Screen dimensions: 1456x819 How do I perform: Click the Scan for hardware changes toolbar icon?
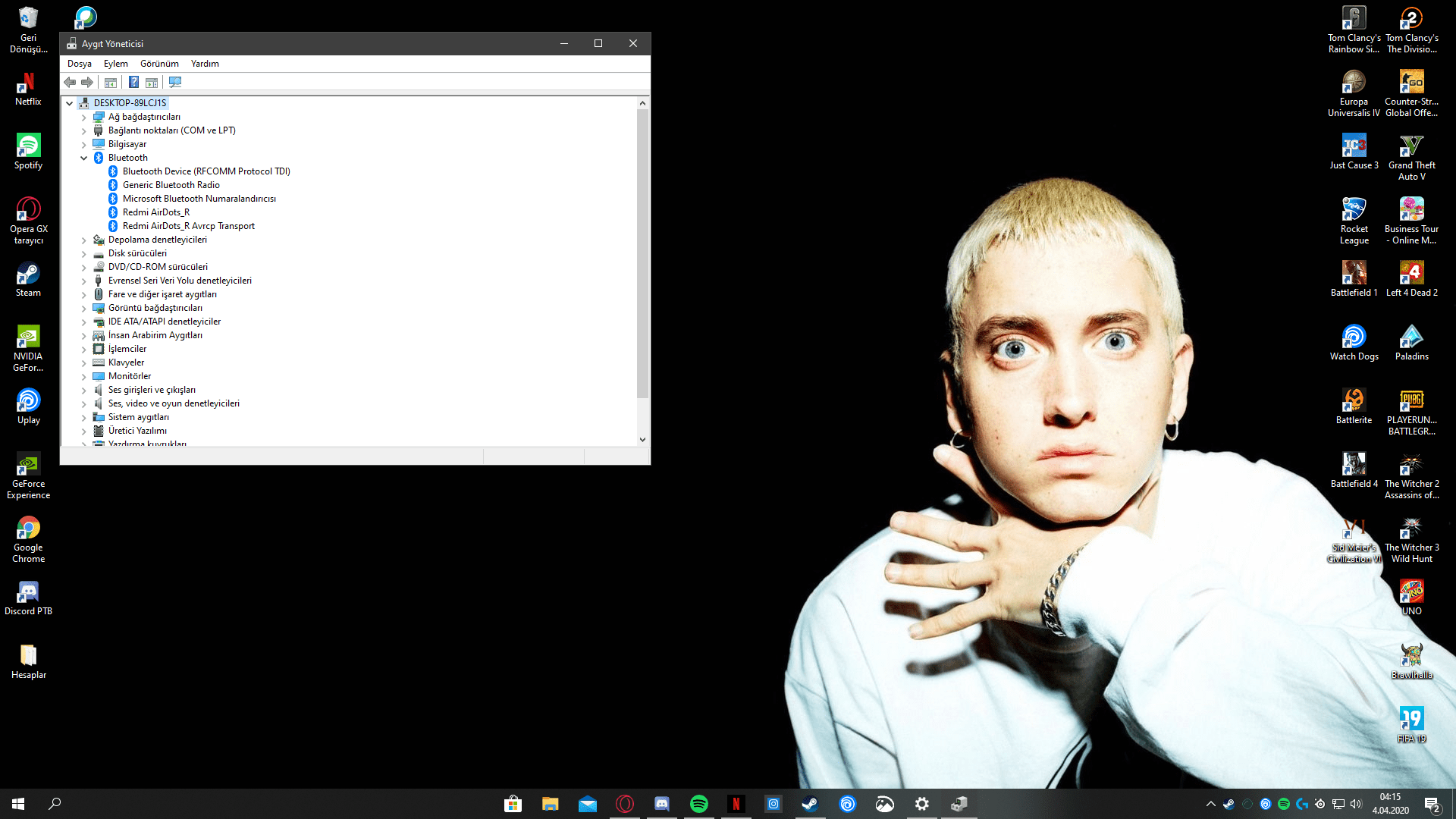(x=175, y=82)
